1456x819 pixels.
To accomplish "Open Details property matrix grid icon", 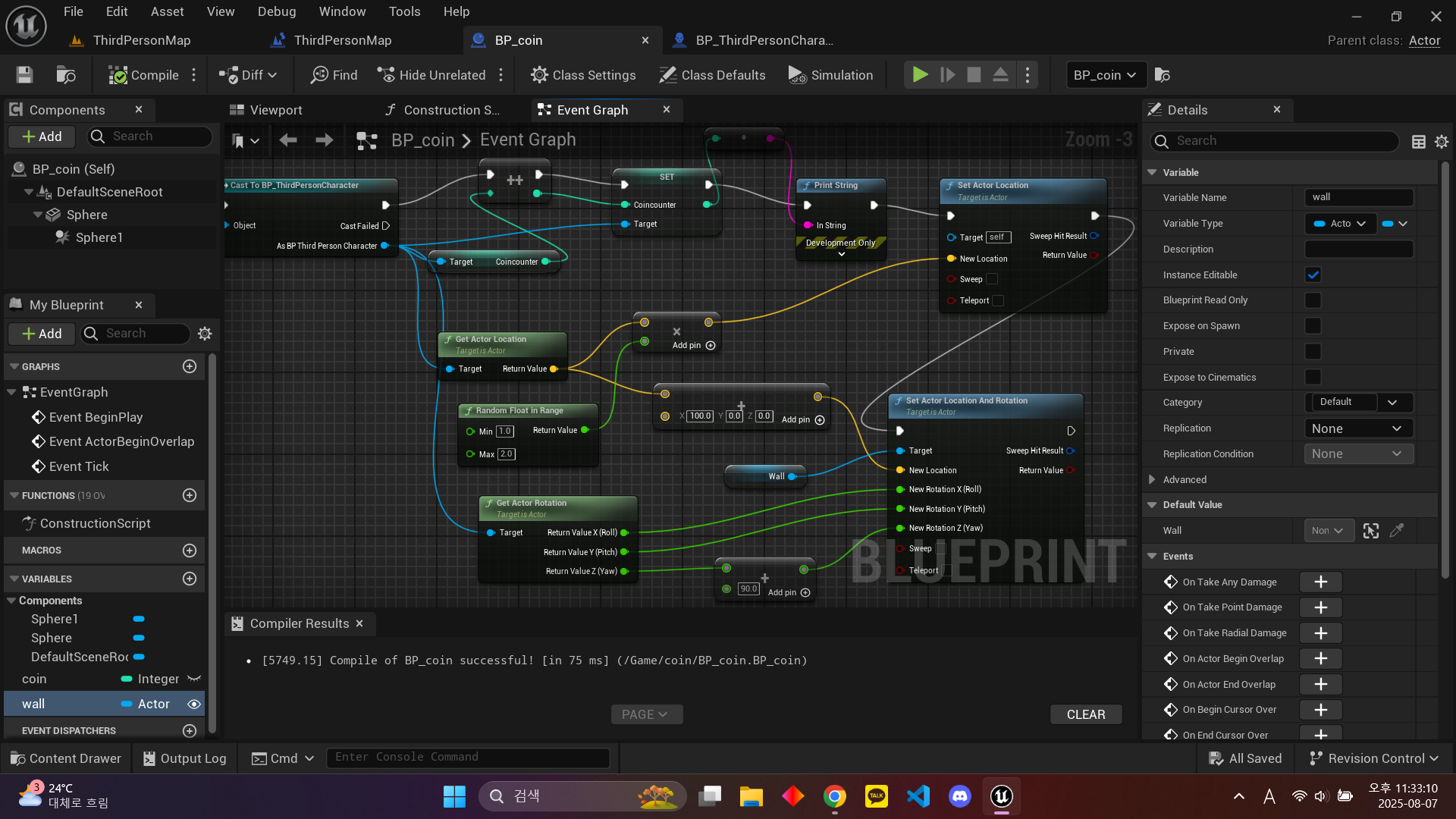I will pos(1419,141).
